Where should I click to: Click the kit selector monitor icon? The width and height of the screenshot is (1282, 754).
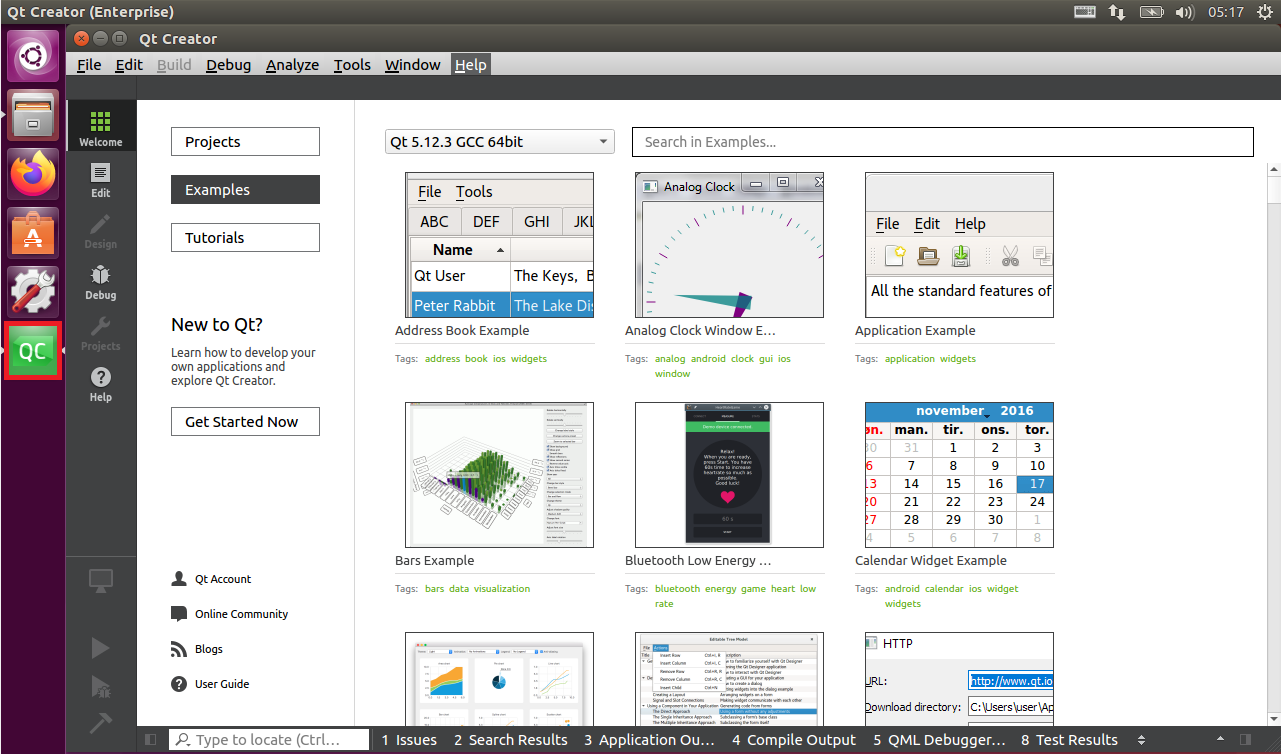coord(101,580)
